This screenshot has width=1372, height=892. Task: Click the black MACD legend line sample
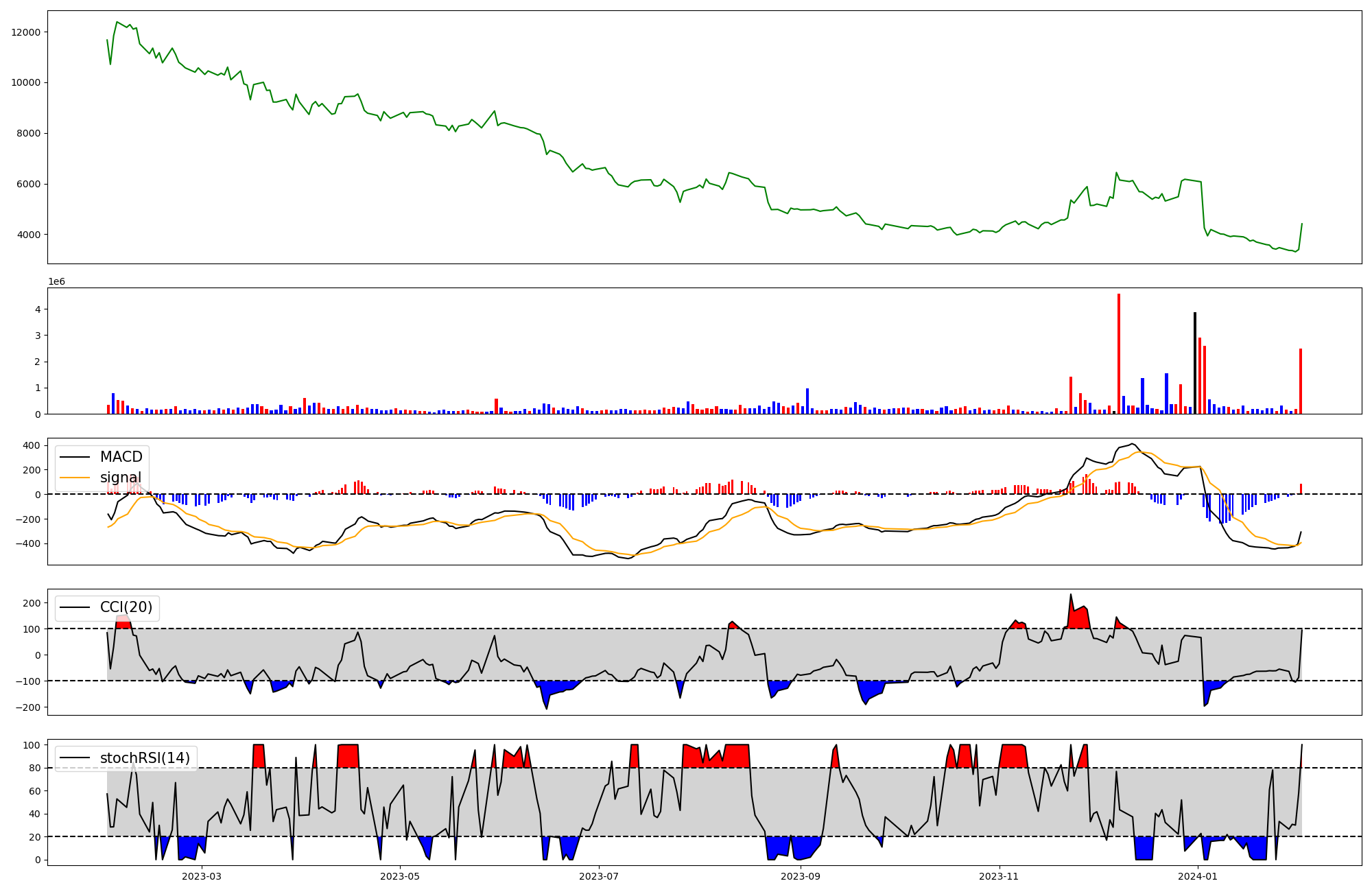tap(75, 457)
